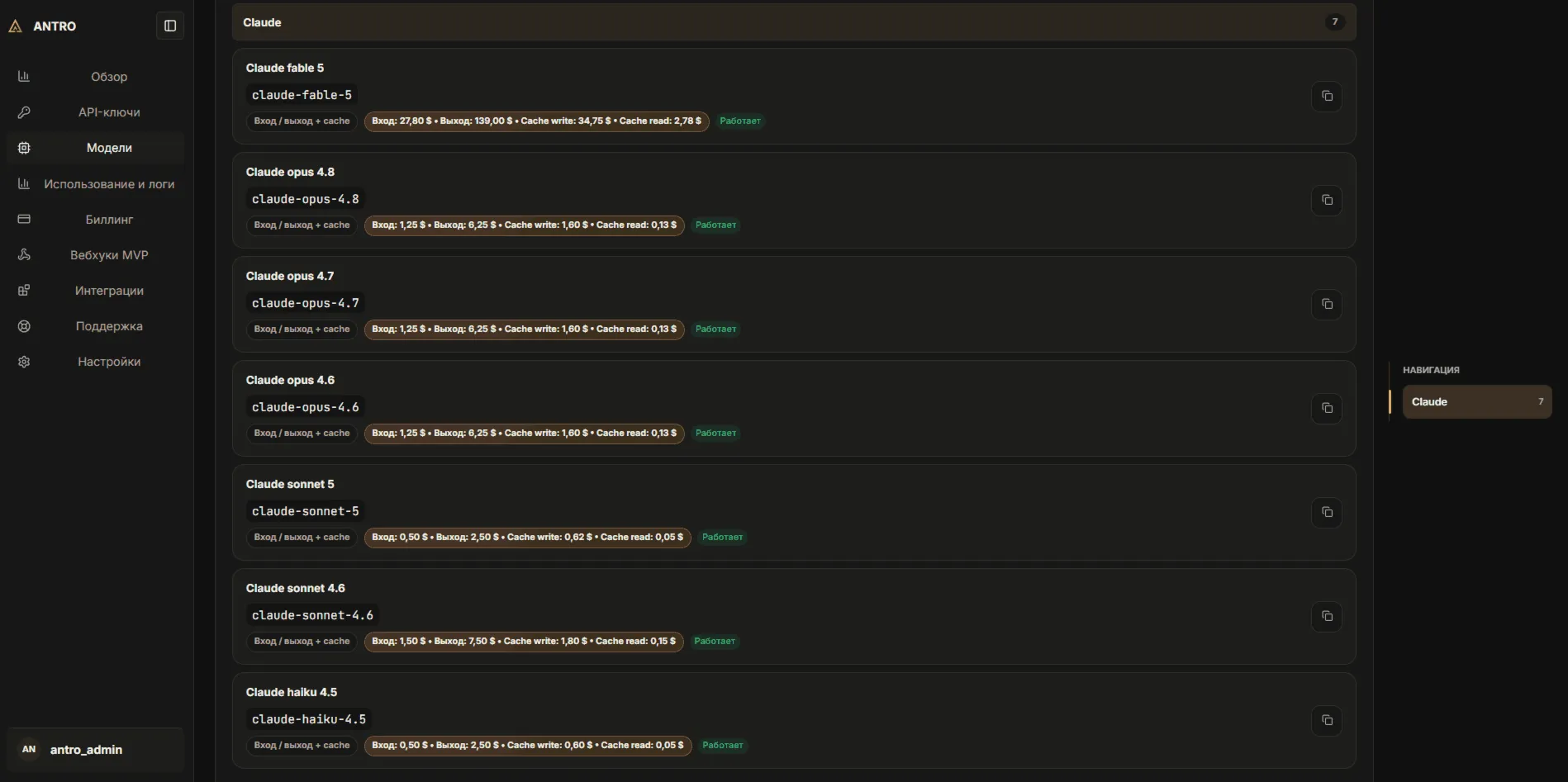Click the Claude opus 4.8 title
The height and width of the screenshot is (782, 1568).
pos(290,172)
